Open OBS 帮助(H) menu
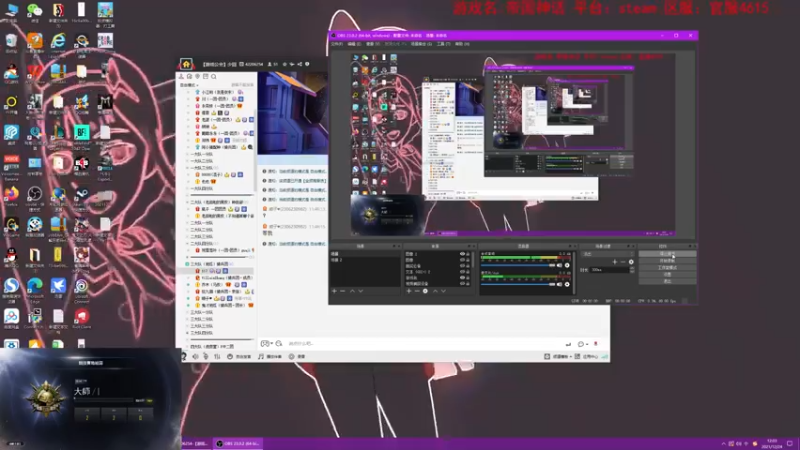 click(462, 44)
